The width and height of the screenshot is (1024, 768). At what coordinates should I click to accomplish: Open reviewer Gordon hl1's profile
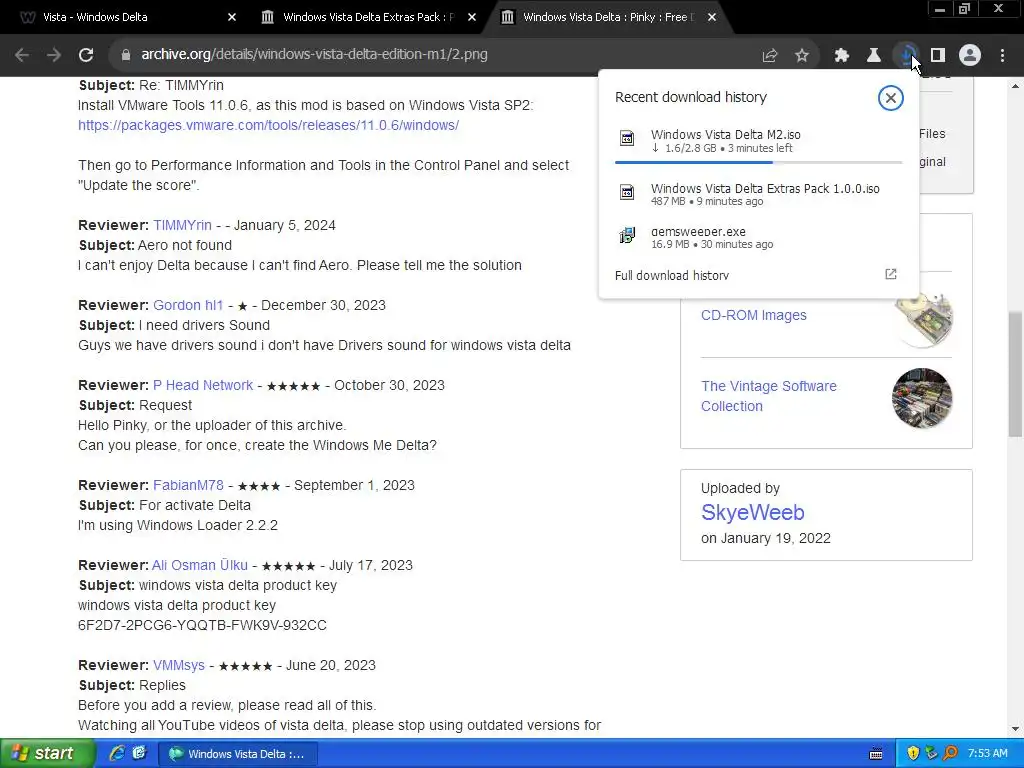click(x=188, y=305)
